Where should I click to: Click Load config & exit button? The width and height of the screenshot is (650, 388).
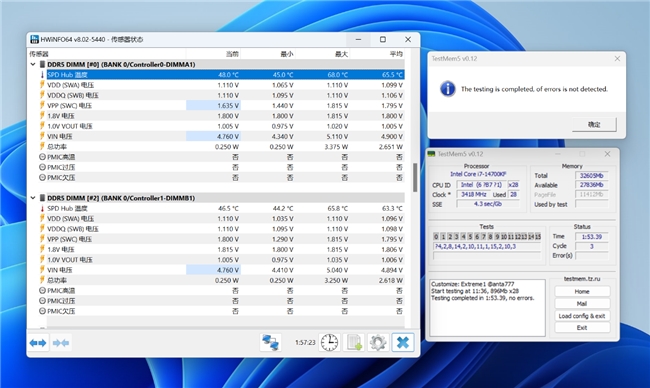tap(582, 315)
